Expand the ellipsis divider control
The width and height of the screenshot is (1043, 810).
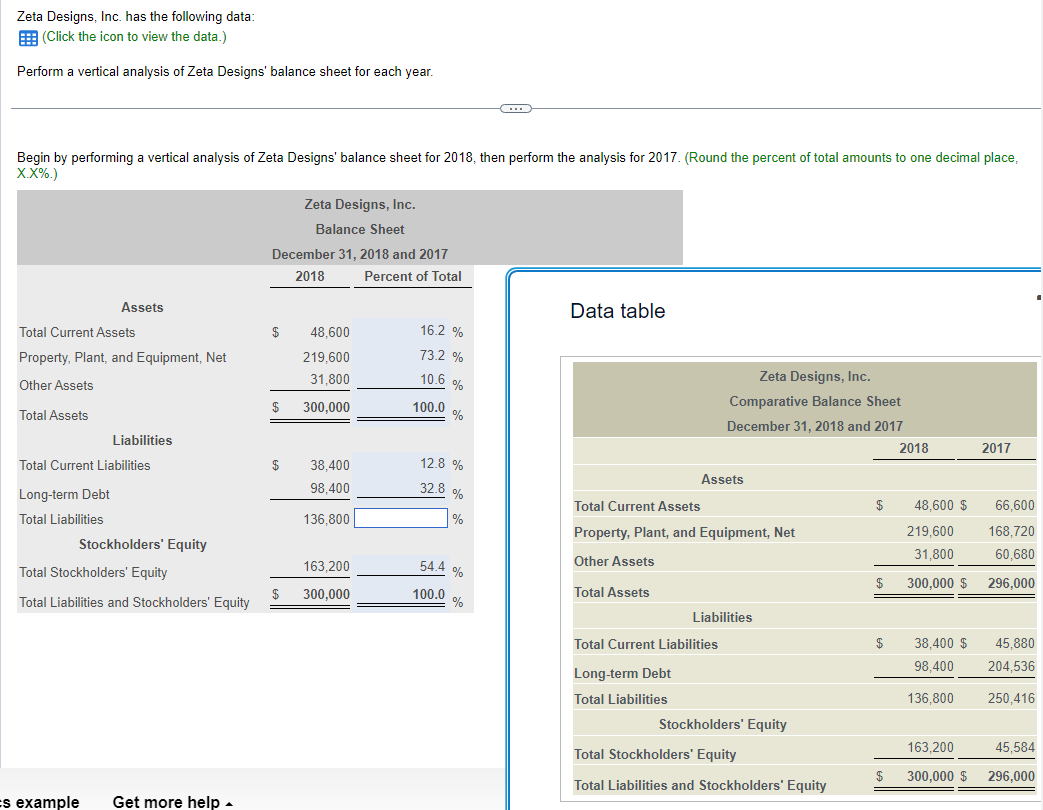point(514,107)
